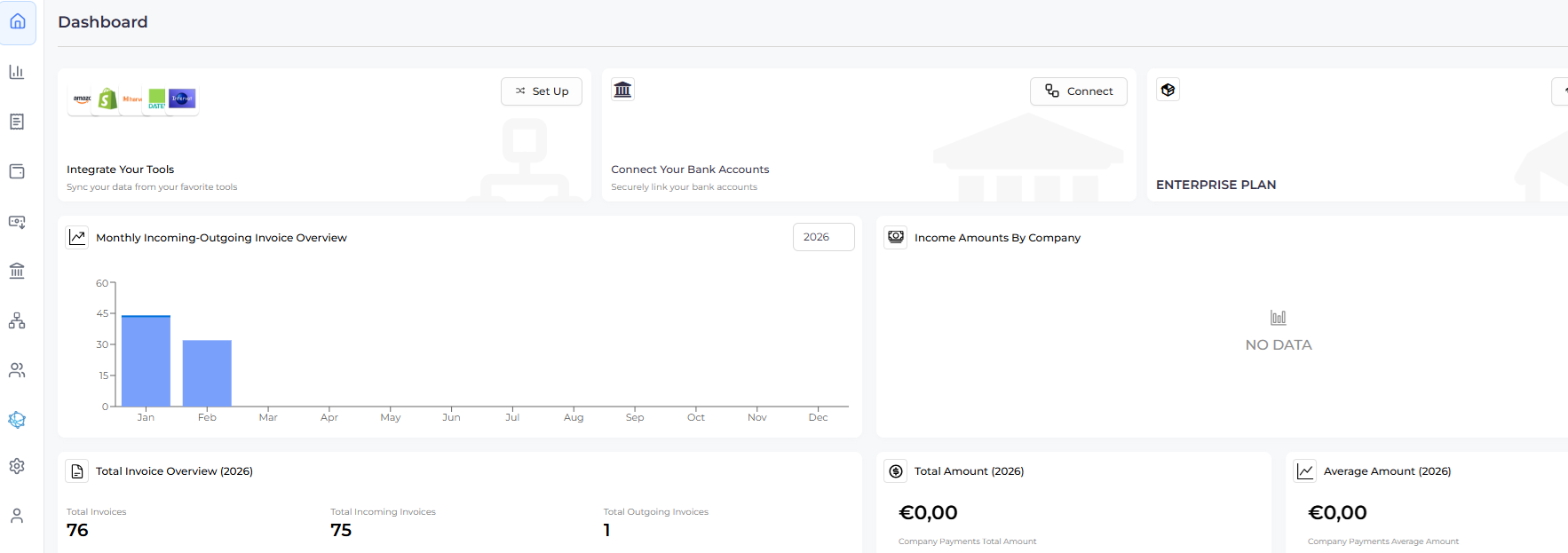Open the wallet sidebar icon

point(17,171)
